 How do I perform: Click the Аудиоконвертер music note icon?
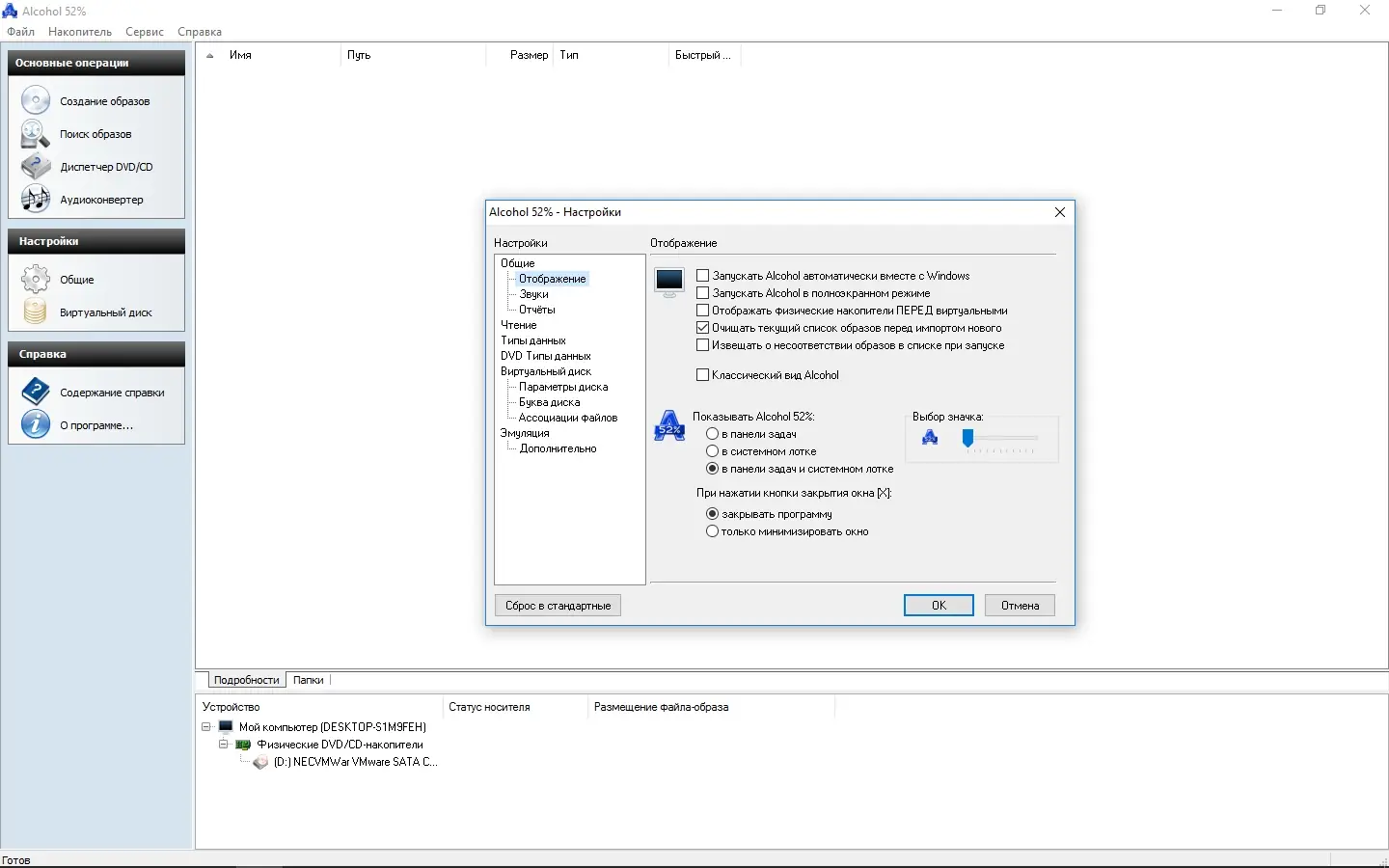coord(36,200)
